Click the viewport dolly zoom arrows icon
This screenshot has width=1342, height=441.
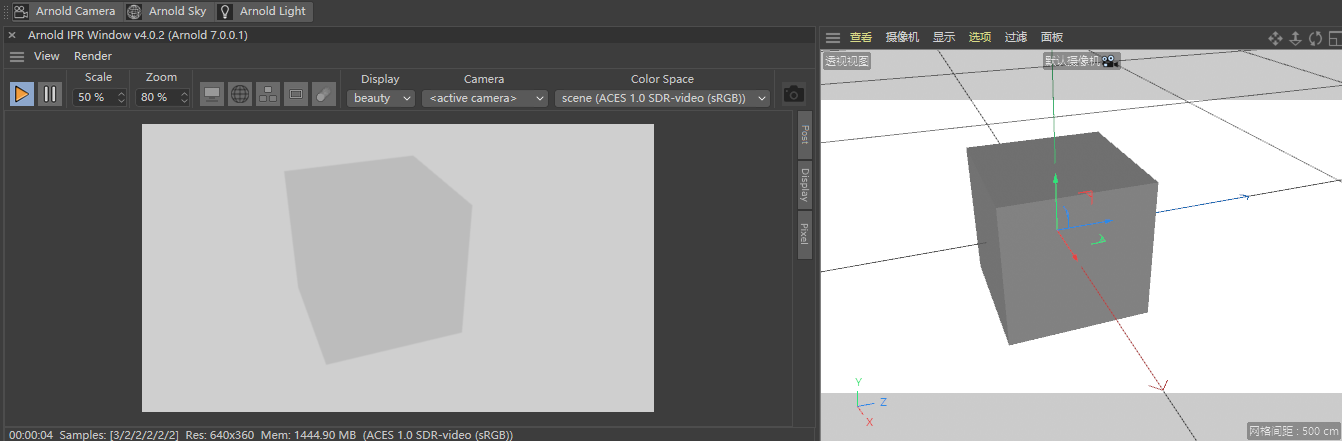click(1295, 38)
